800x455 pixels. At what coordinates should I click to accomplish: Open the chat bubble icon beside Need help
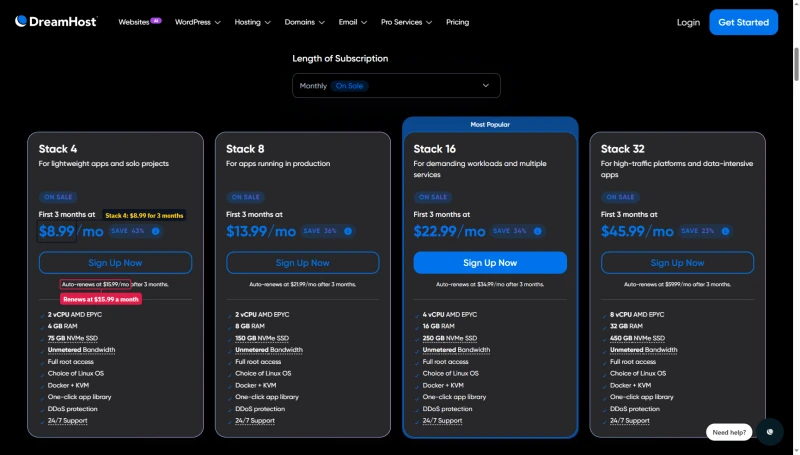point(769,432)
